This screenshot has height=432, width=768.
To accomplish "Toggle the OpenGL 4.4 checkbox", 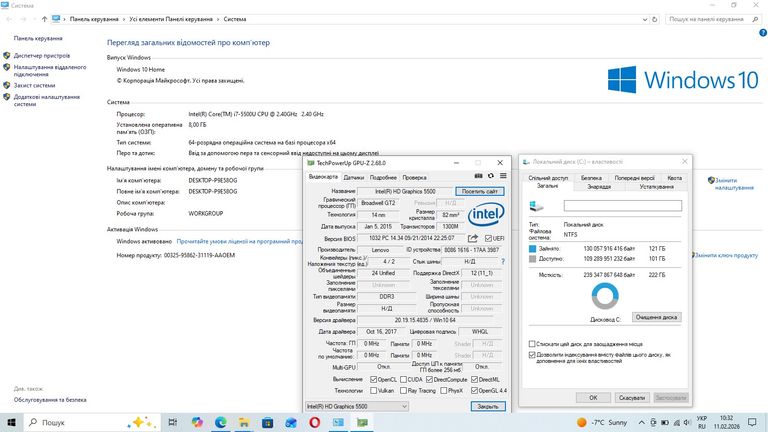I will click(474, 390).
